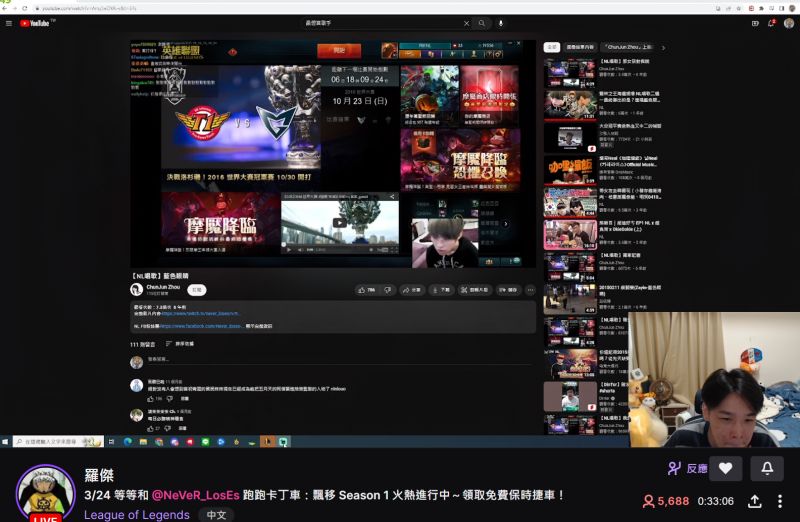Open the video more-actions ellipsis
Image resolution: width=800 pixels, height=522 pixels.
pos(531,290)
